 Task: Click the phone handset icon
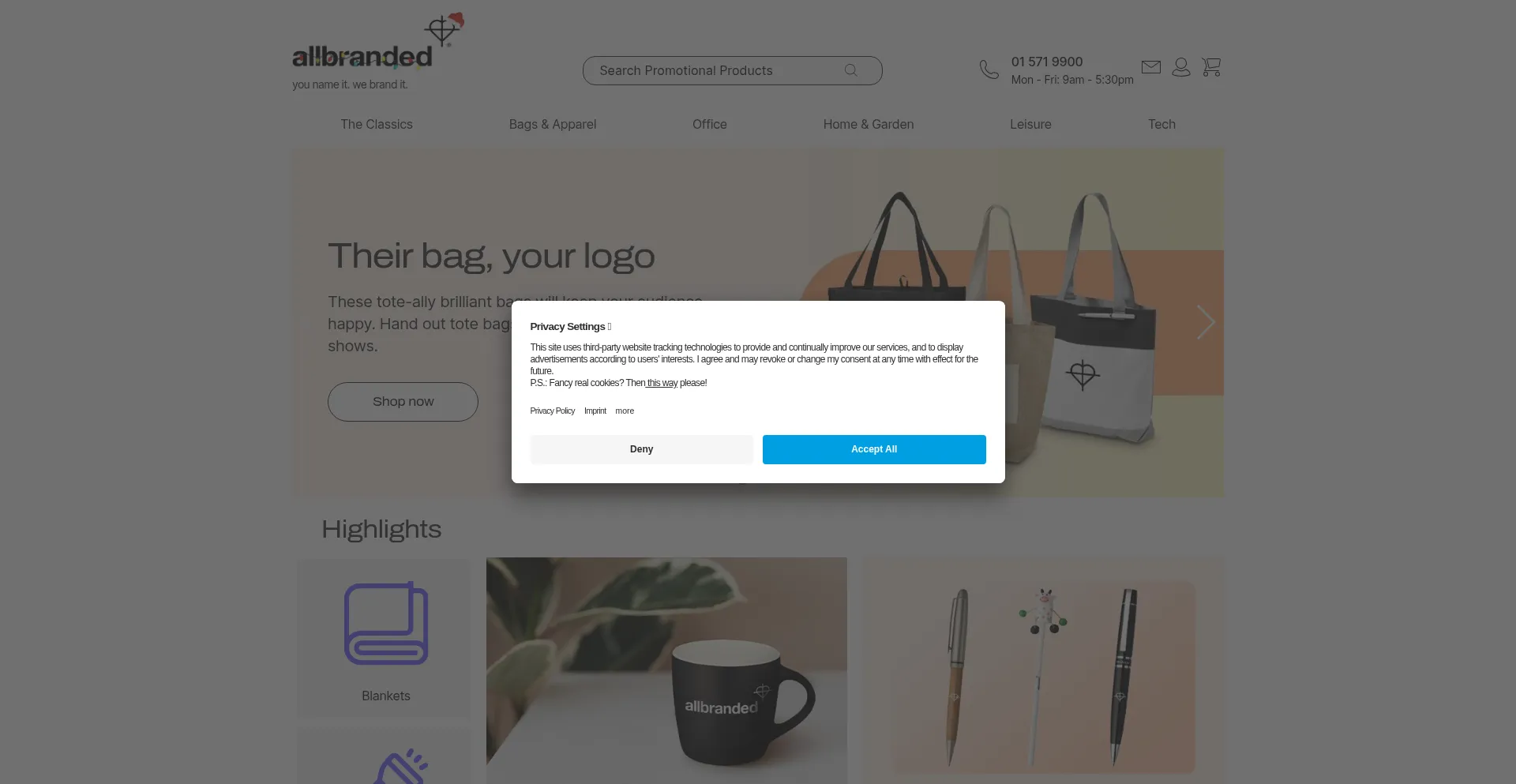[x=989, y=69]
